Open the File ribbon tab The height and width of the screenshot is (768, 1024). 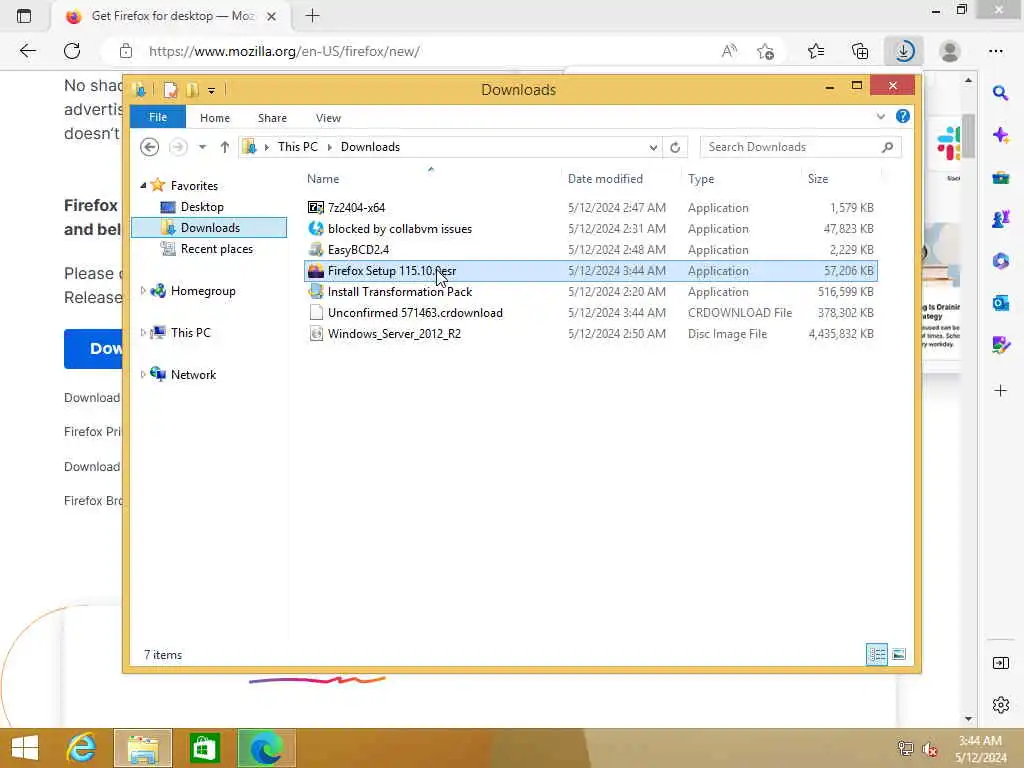(158, 117)
